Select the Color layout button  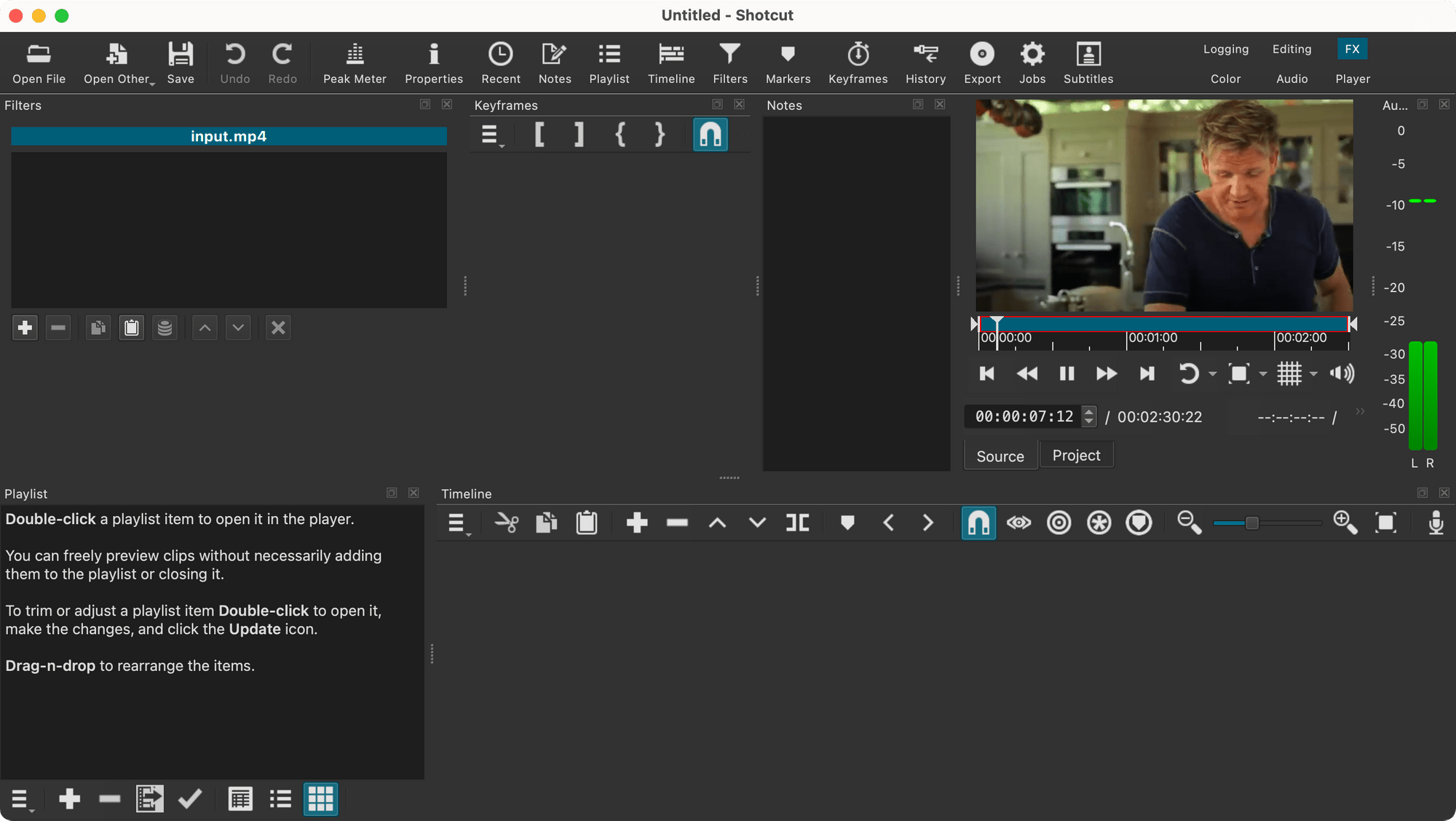click(1225, 79)
